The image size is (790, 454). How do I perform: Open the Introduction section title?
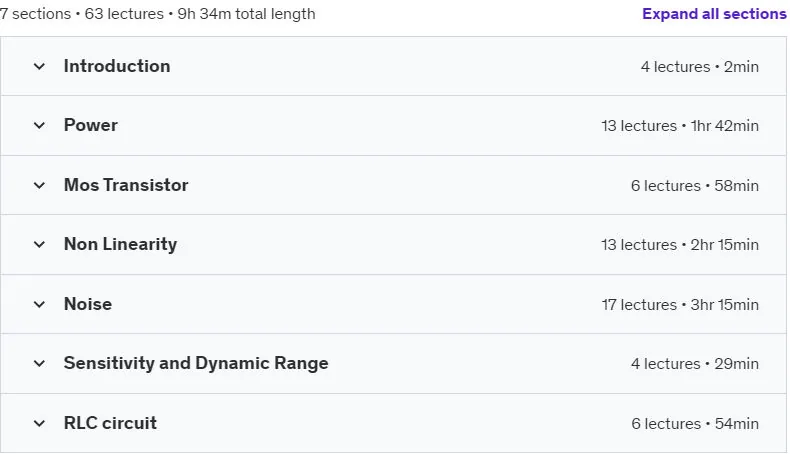point(117,66)
